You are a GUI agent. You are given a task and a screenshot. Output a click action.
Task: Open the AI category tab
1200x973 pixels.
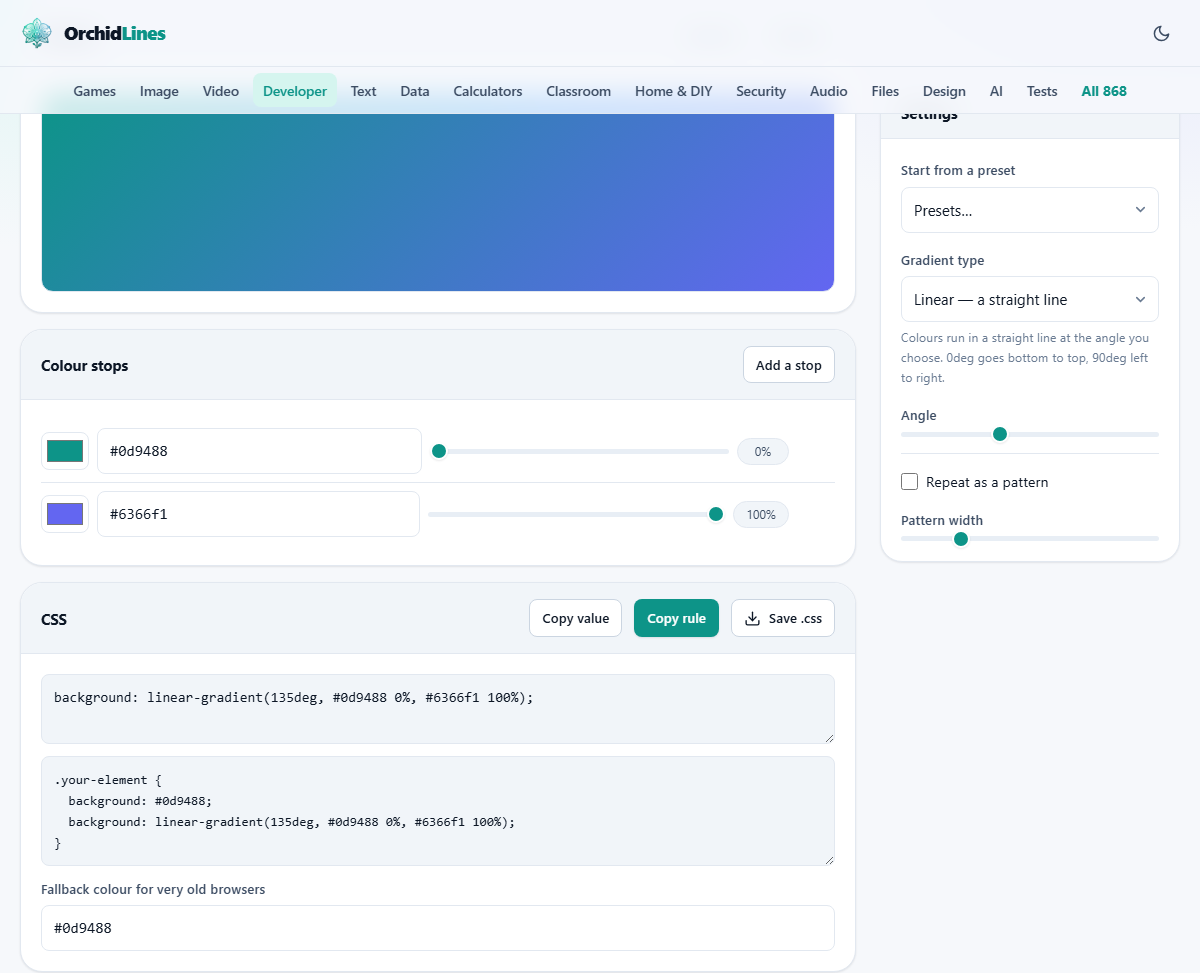tap(996, 91)
